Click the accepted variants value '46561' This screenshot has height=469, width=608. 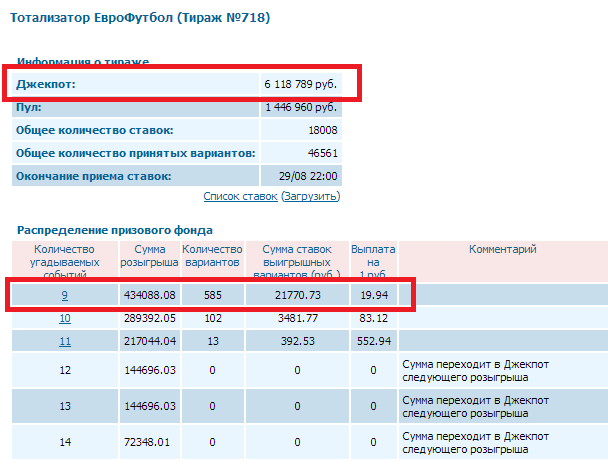coord(323,153)
